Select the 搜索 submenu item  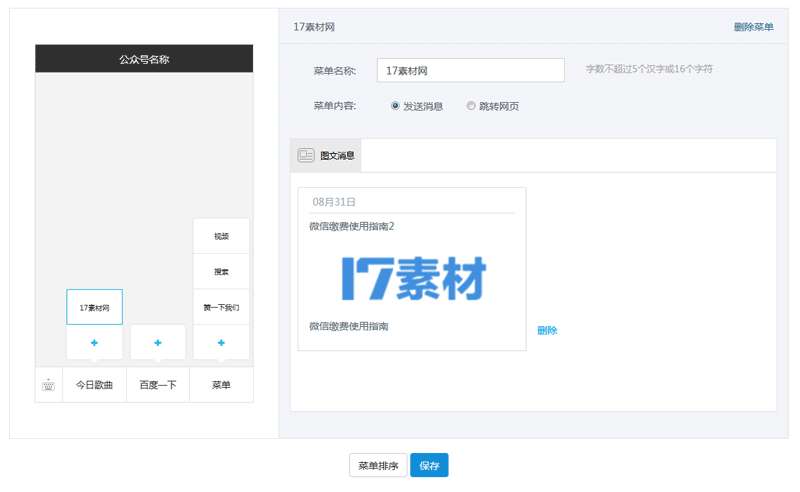coord(221,272)
